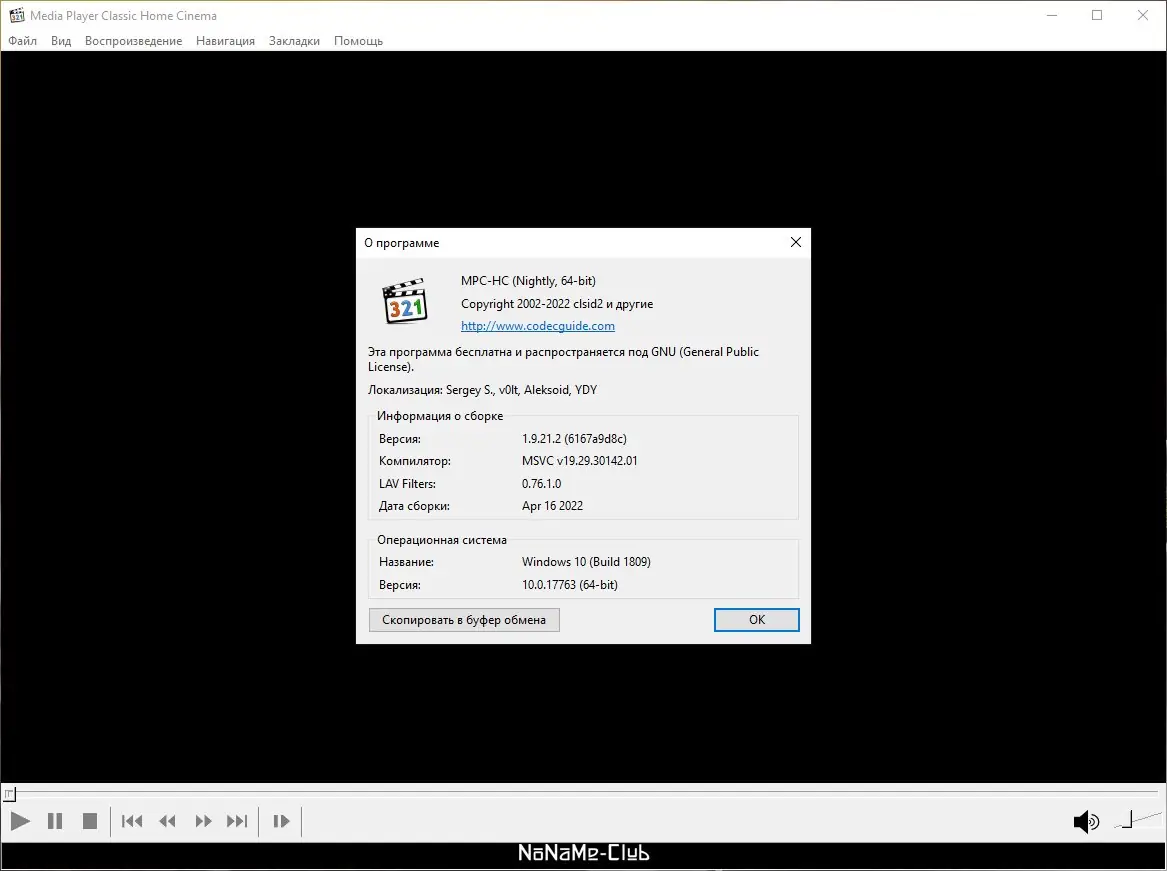The image size is (1167, 871).
Task: Select build date Apr 16 2022
Action: (x=552, y=505)
